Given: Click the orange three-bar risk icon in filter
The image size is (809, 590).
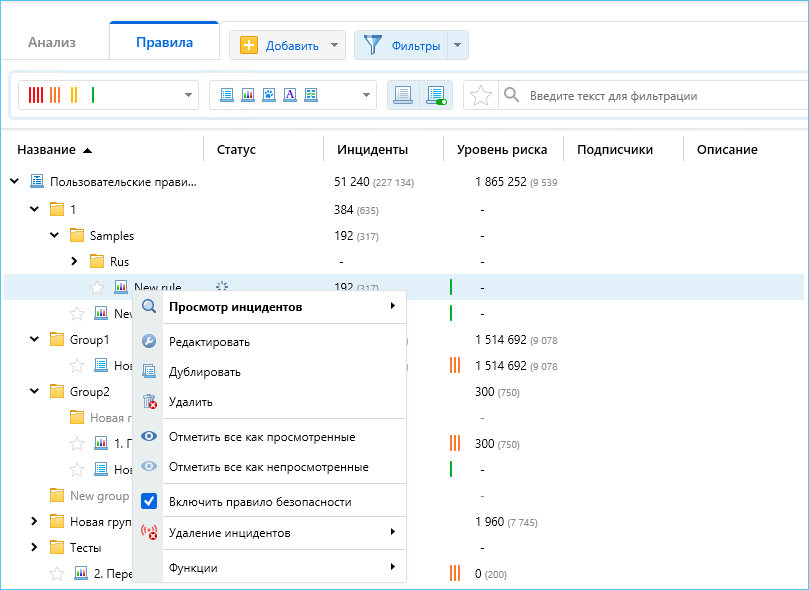Looking at the screenshot, I should [x=55, y=95].
